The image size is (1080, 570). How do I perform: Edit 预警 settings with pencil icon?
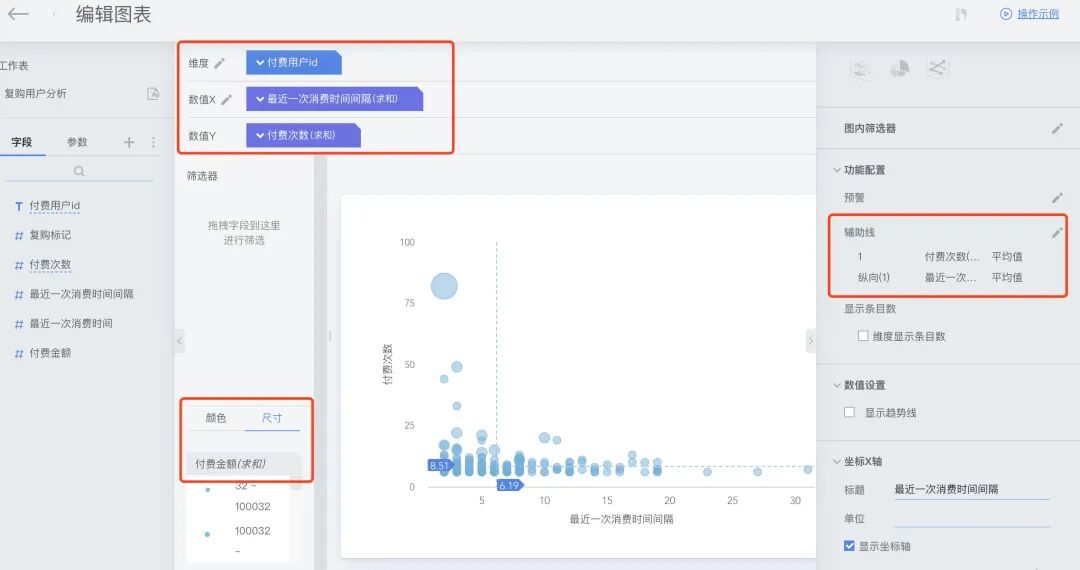[x=1057, y=198]
